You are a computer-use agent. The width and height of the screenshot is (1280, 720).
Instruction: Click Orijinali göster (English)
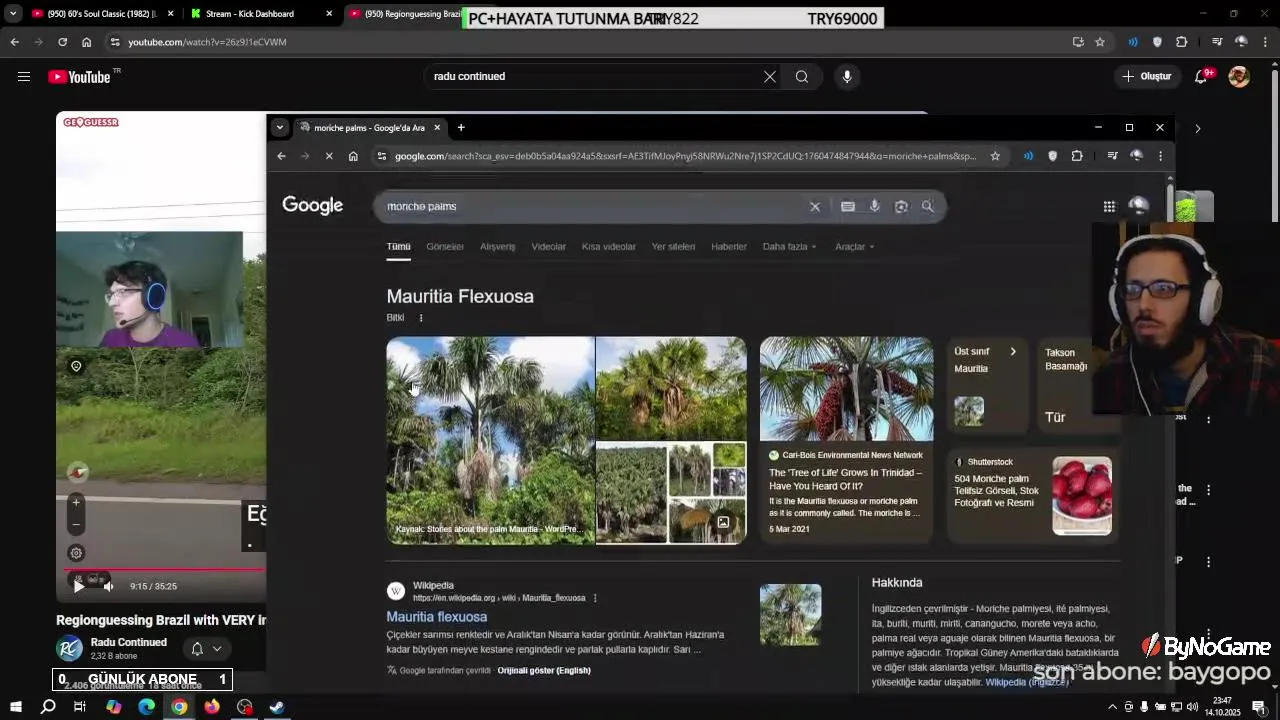(544, 670)
